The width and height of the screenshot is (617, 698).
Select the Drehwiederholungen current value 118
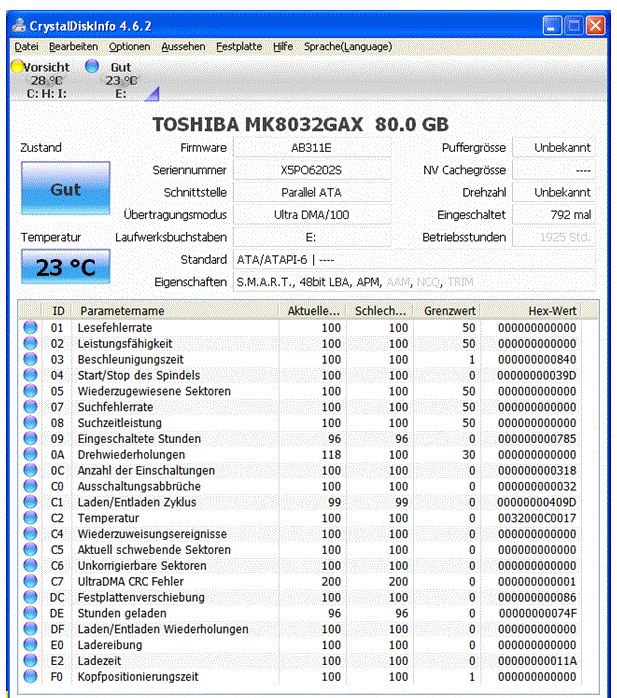coord(331,455)
